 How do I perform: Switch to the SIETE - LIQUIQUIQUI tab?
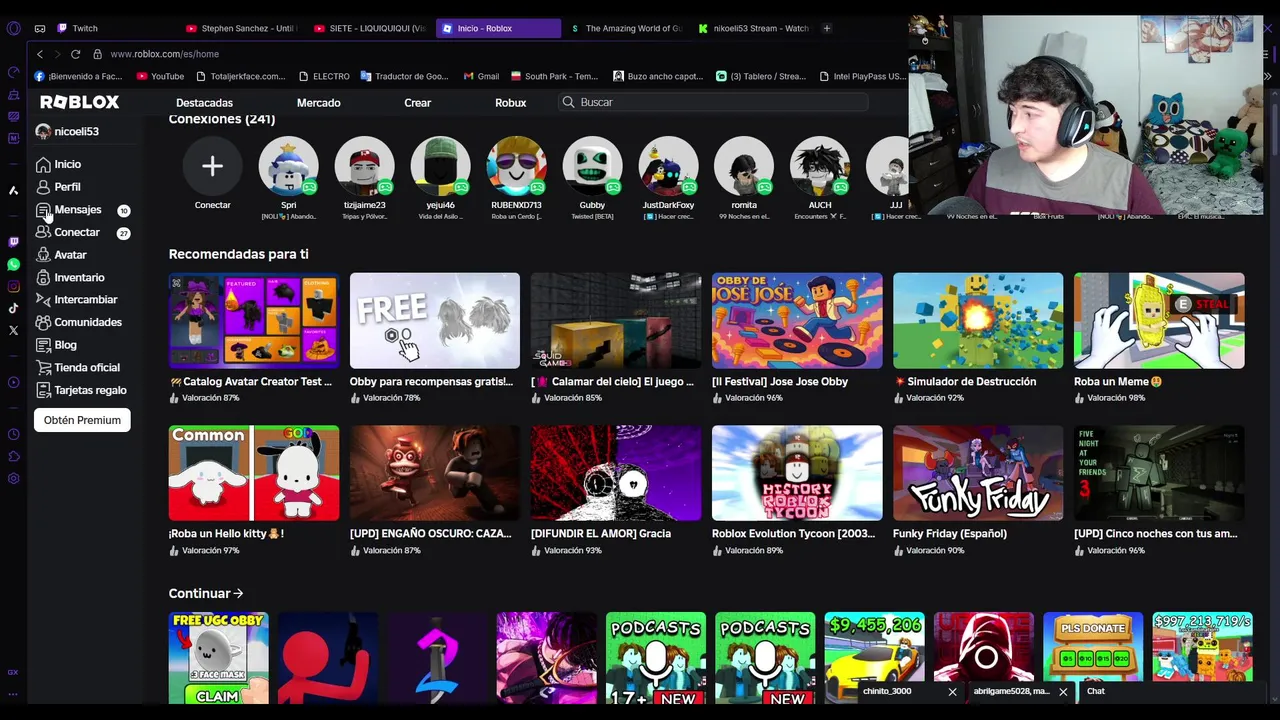[x=370, y=28]
